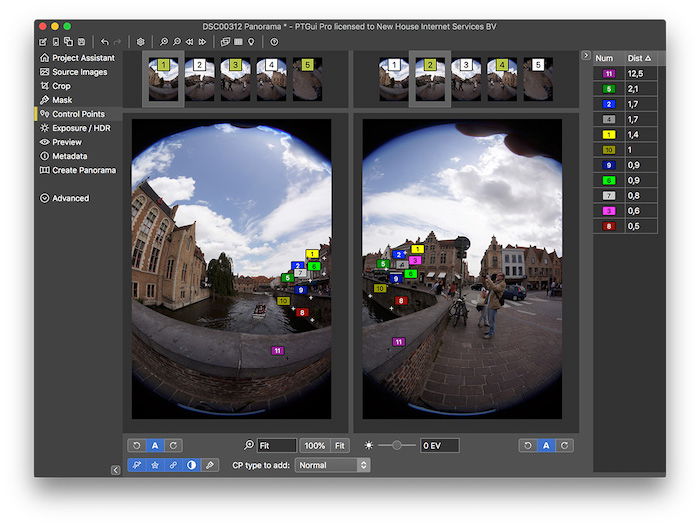Open the Exposure / HDR tab

(x=80, y=128)
